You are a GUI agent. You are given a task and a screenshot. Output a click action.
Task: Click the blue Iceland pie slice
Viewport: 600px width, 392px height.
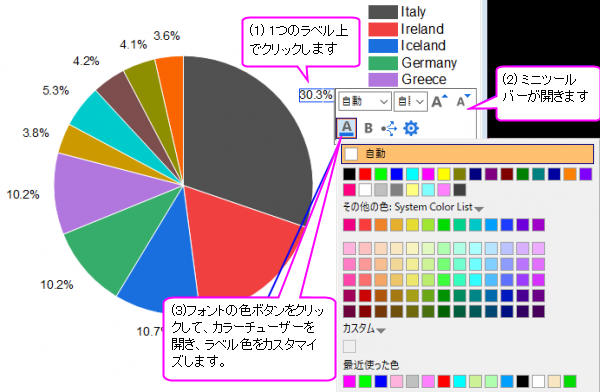pyautogui.click(x=165, y=268)
